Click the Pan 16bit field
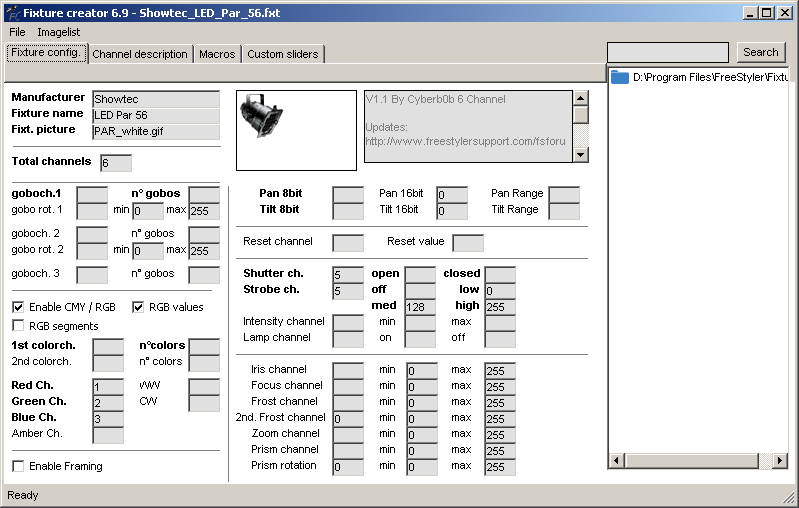Image resolution: width=799 pixels, height=508 pixels. [452, 195]
